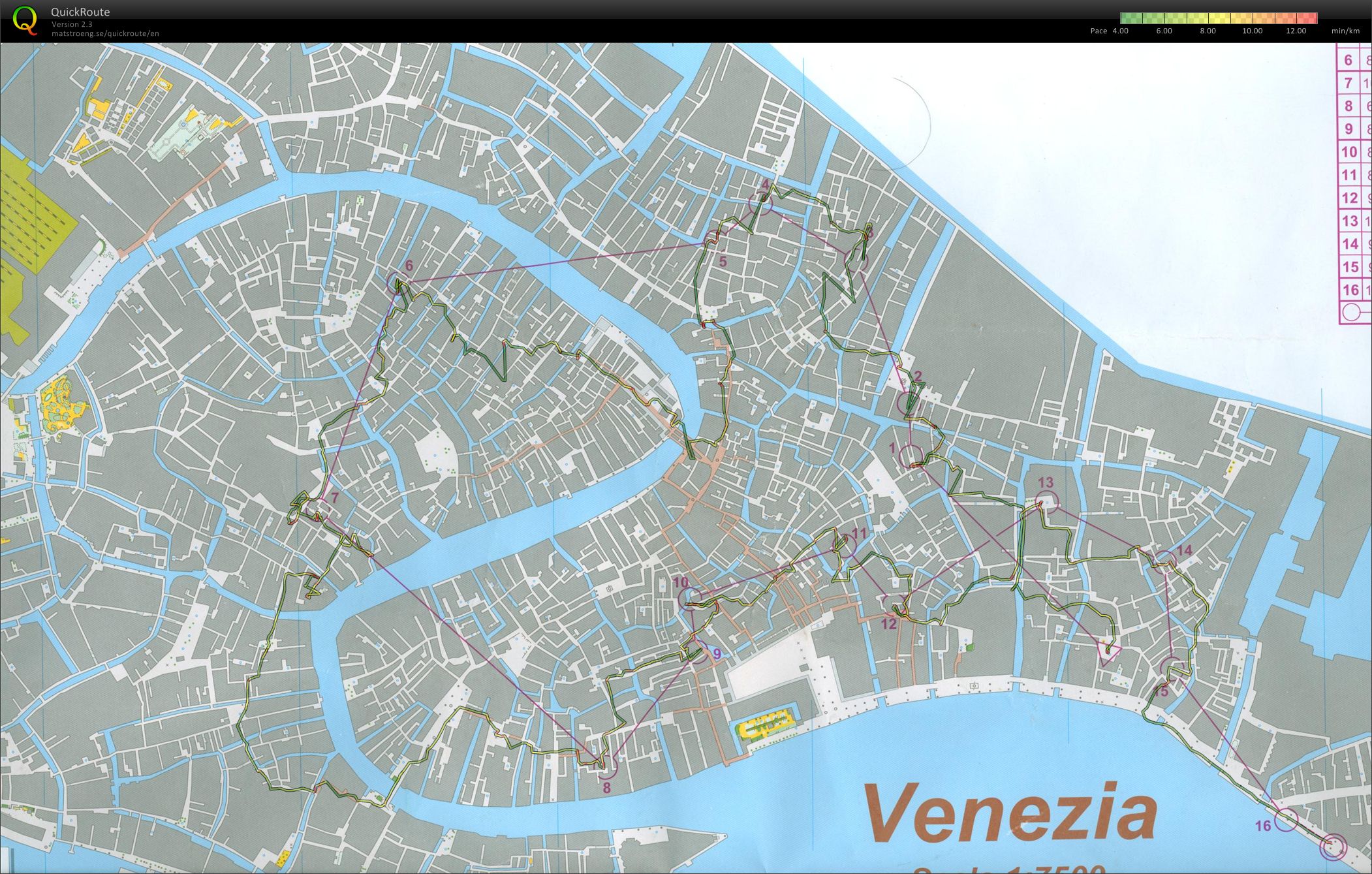
Task: Click the QuickRoute logo icon
Action: pyautogui.click(x=26, y=20)
